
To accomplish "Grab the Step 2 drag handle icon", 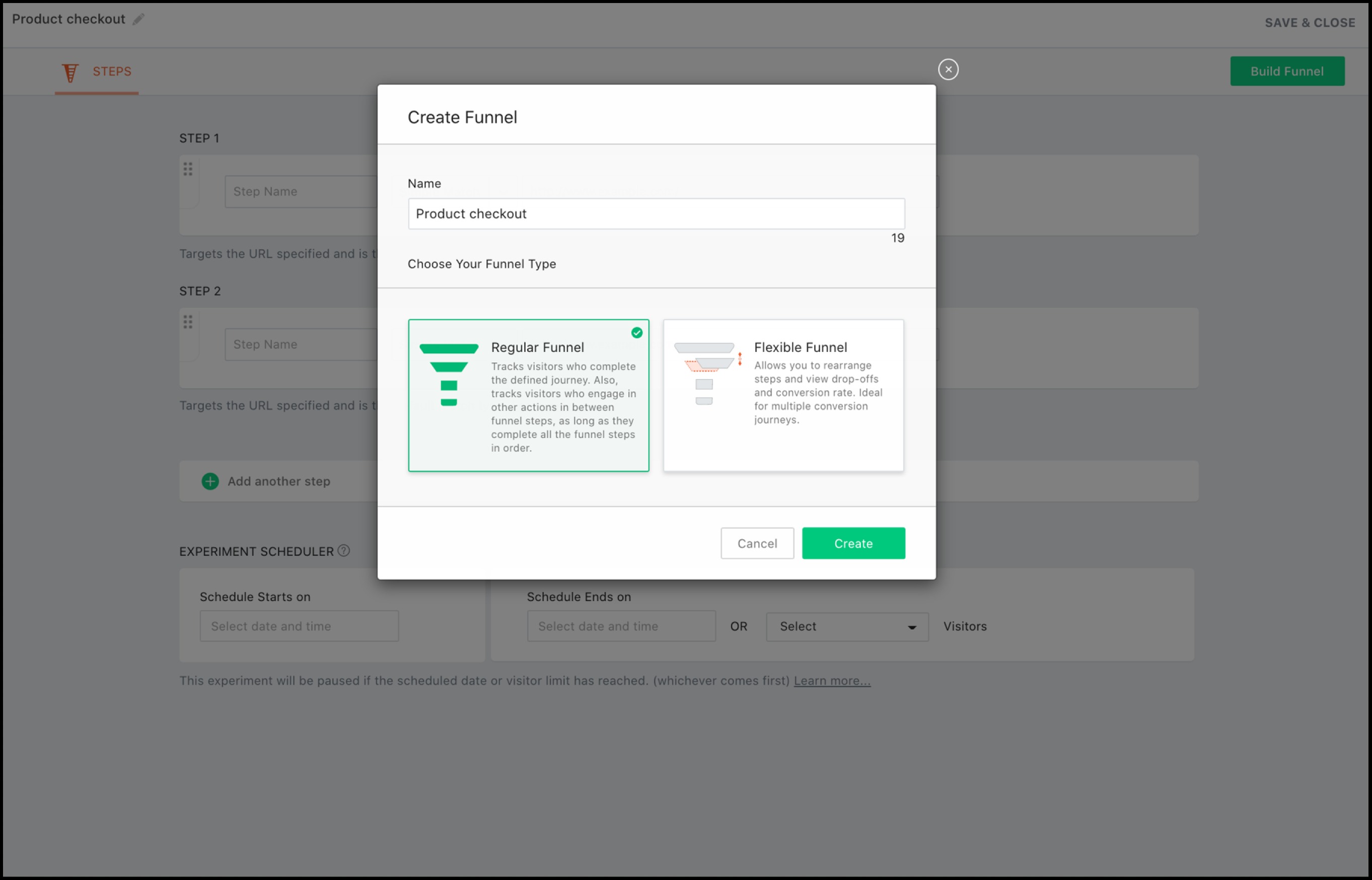I will click(188, 322).
